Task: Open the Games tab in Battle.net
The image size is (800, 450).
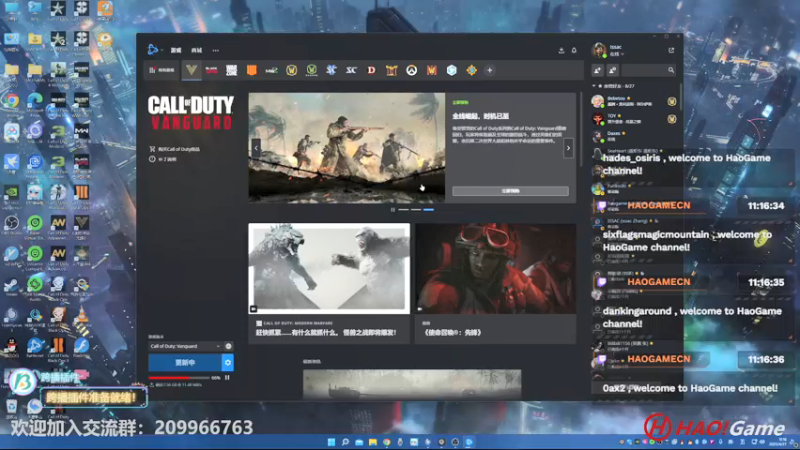Action: [176, 51]
